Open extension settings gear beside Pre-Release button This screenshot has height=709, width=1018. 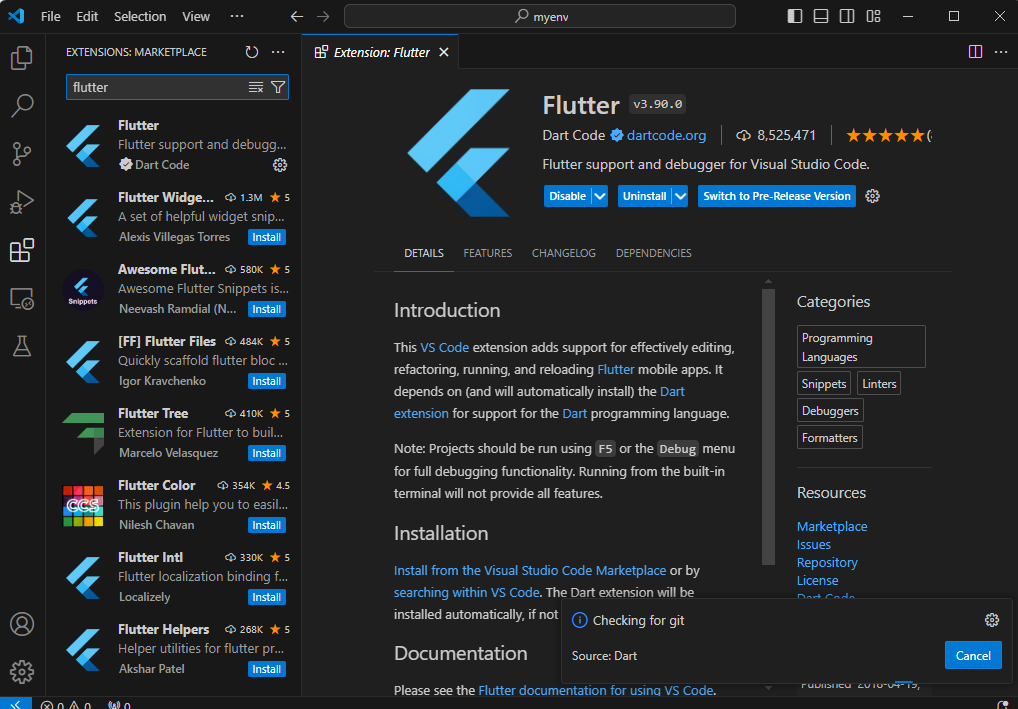[873, 196]
